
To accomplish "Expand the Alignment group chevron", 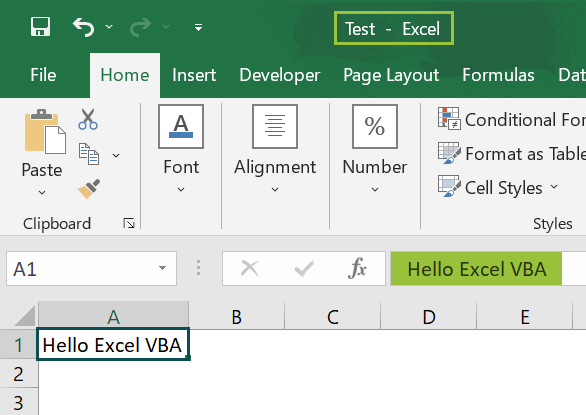I will coord(275,190).
